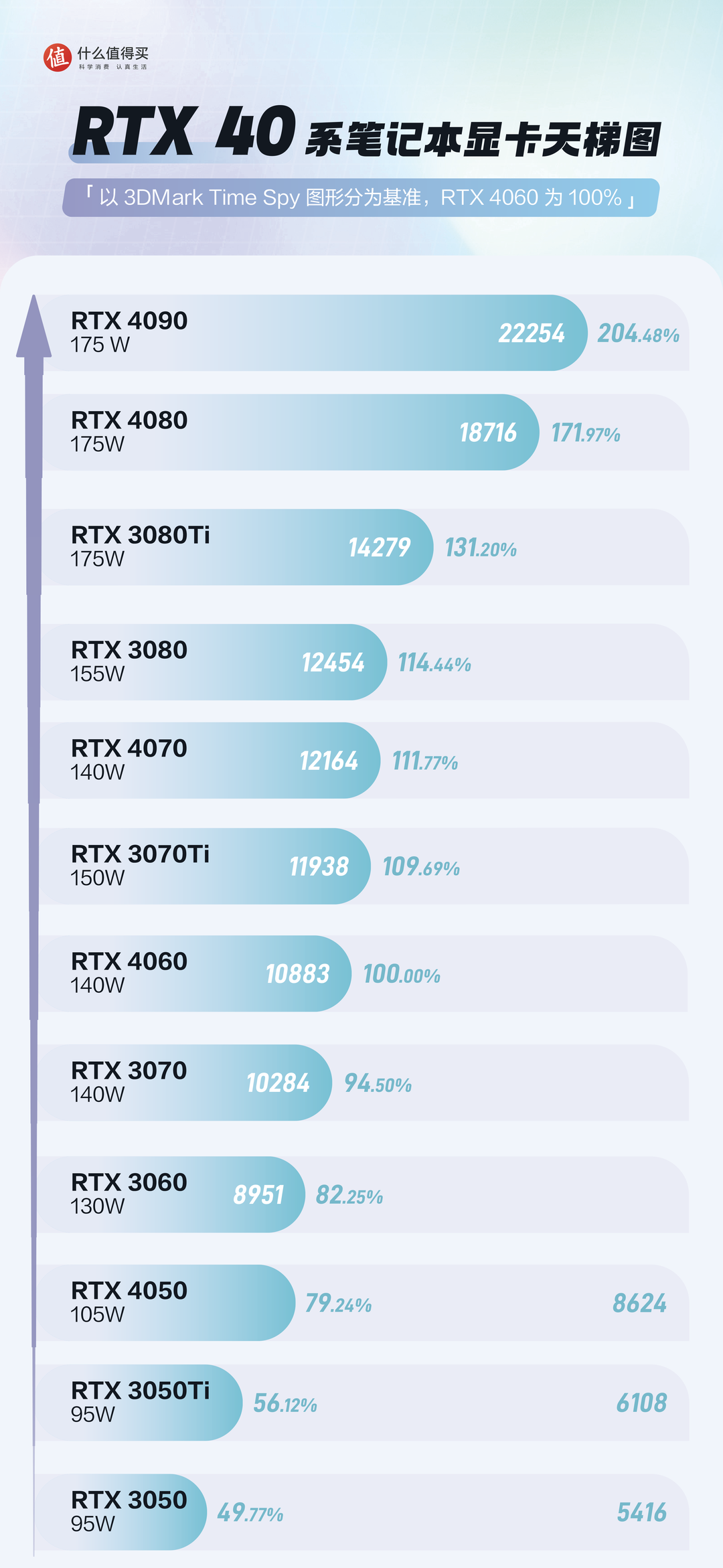Click the 22254 score on the top bar
Screen dimensions: 723x1568
pyautogui.click(x=532, y=333)
